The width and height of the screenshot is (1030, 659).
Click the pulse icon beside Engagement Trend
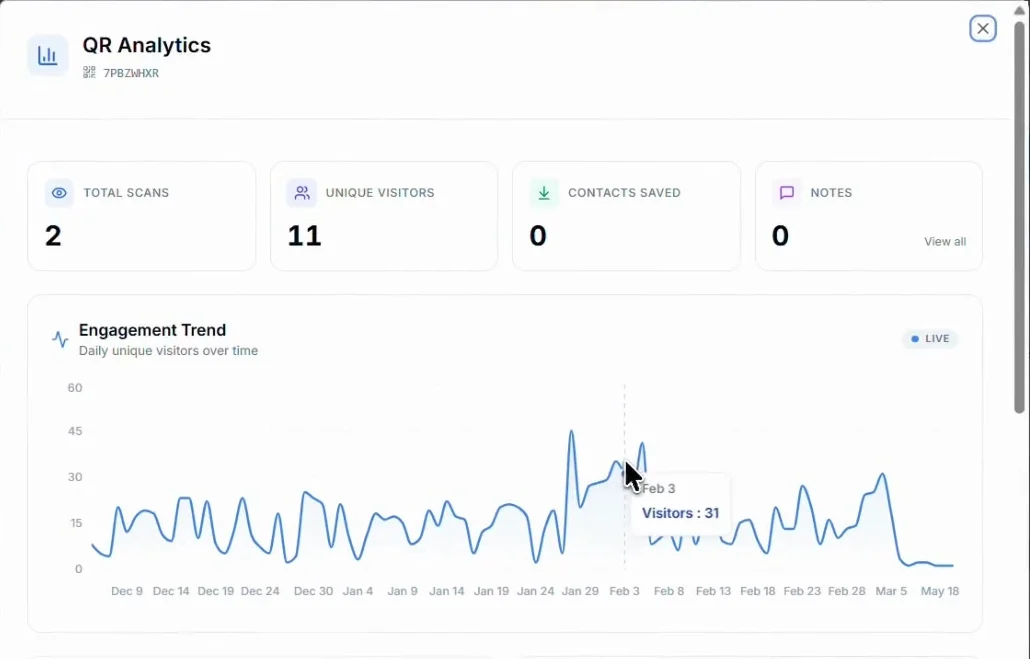click(x=60, y=339)
